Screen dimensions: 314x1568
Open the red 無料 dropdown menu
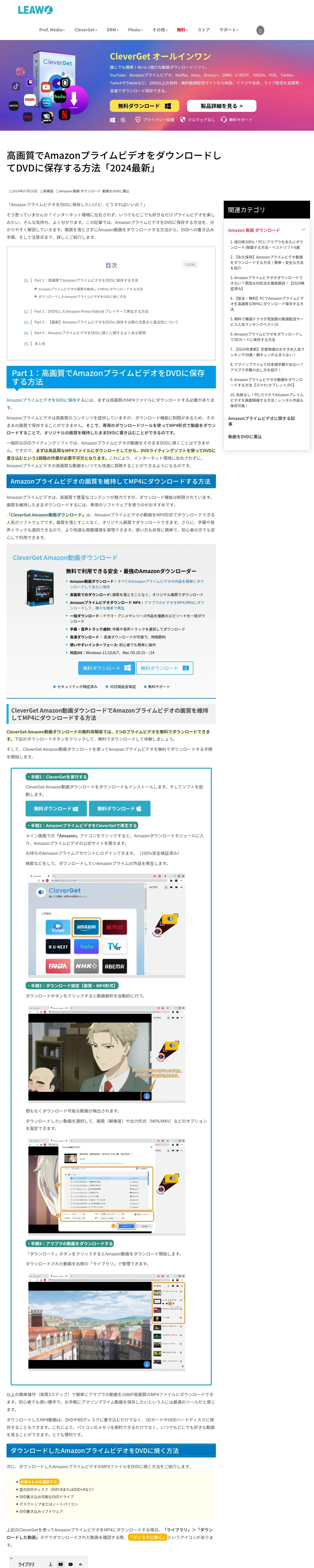tap(182, 30)
